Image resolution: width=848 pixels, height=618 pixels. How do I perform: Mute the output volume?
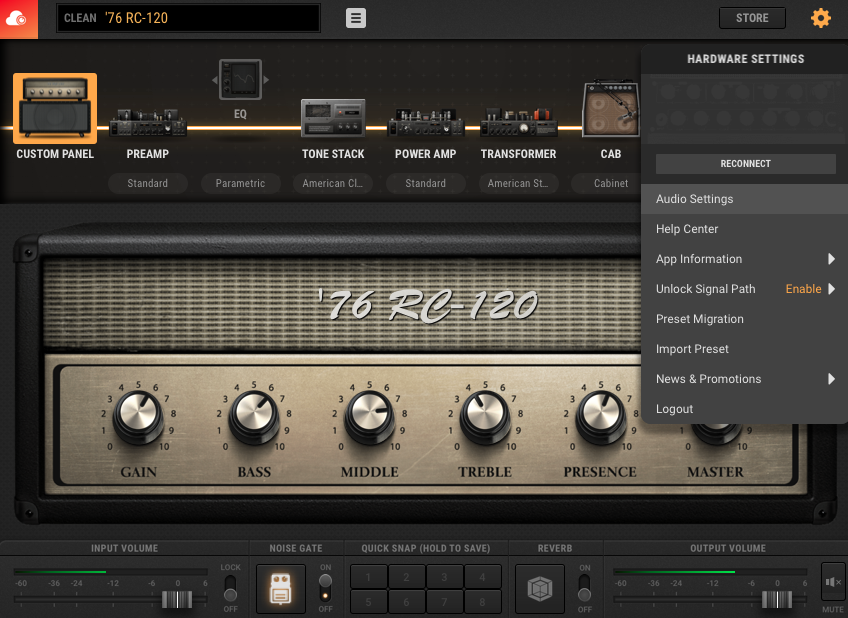click(832, 583)
